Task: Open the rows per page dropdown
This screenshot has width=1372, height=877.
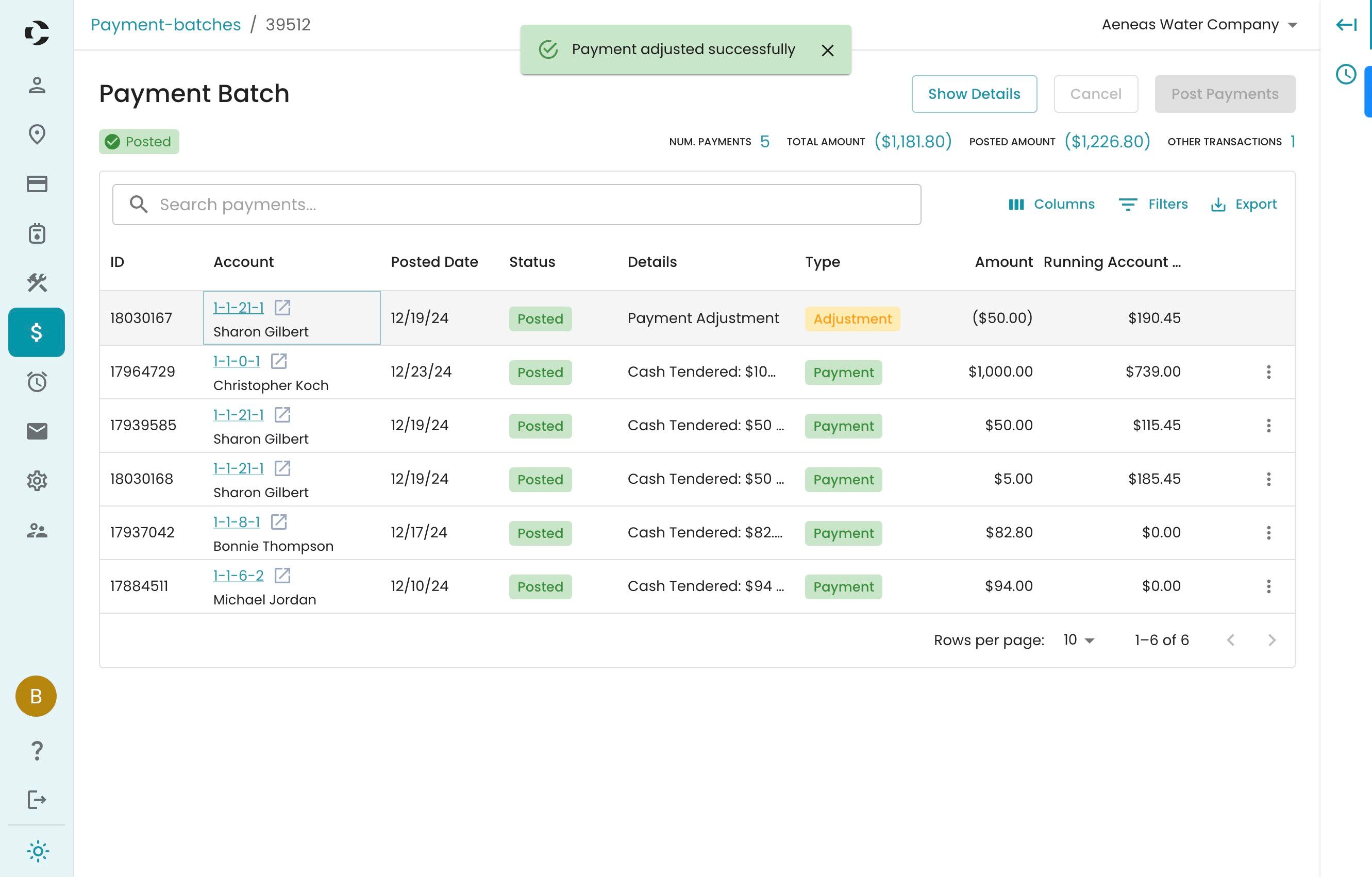Action: 1079,640
